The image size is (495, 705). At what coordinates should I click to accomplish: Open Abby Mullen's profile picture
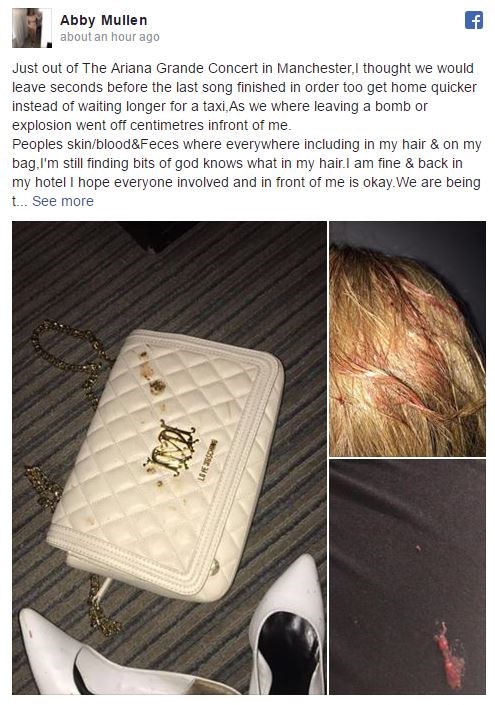(x=32, y=28)
